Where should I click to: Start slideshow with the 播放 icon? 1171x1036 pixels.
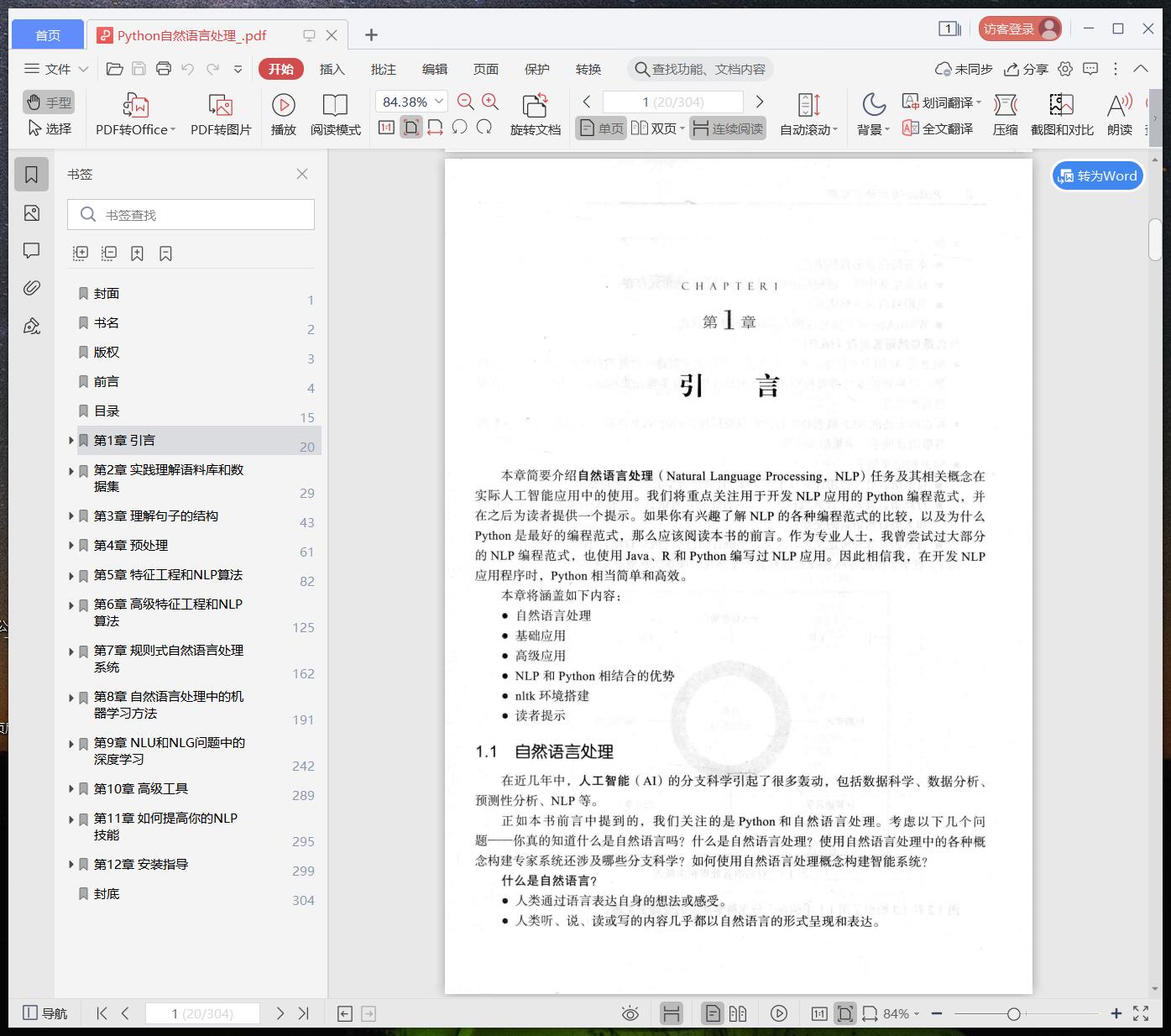click(x=284, y=114)
